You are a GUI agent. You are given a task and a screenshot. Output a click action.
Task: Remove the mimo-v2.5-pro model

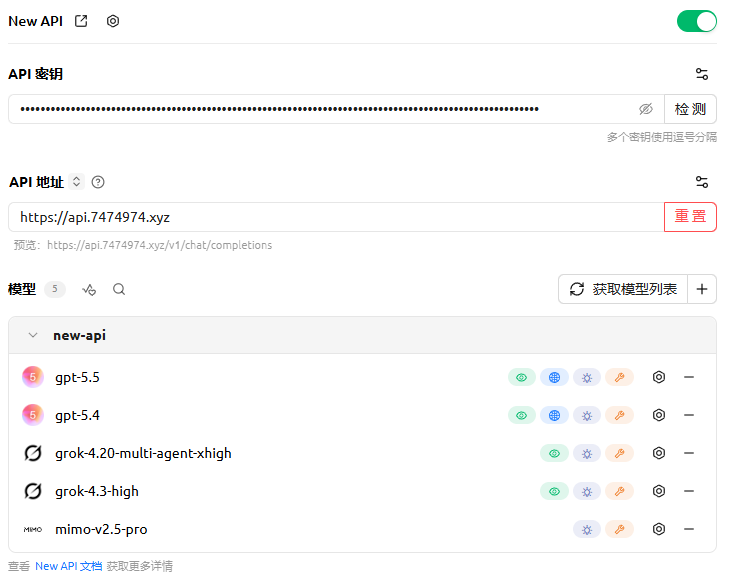tap(689, 529)
